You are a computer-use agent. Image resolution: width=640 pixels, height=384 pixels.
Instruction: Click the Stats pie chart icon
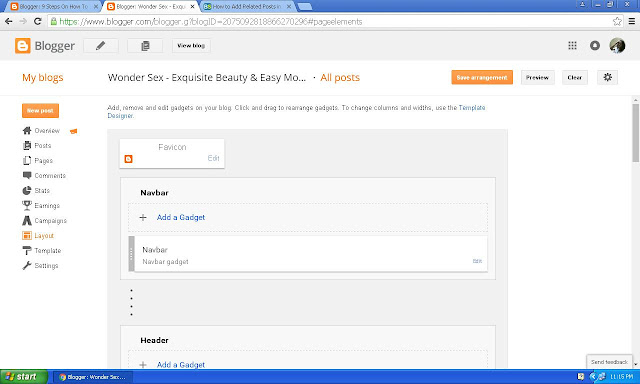27,191
